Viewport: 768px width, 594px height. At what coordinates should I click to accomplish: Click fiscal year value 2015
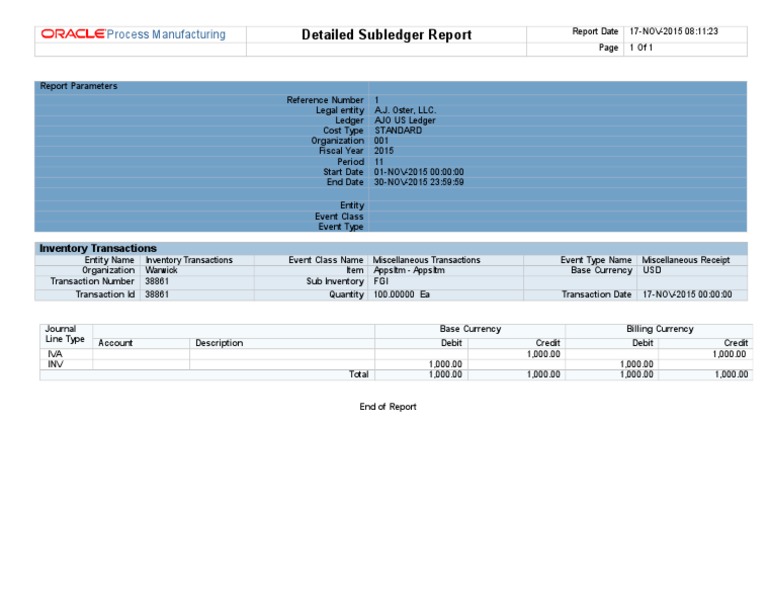point(384,151)
